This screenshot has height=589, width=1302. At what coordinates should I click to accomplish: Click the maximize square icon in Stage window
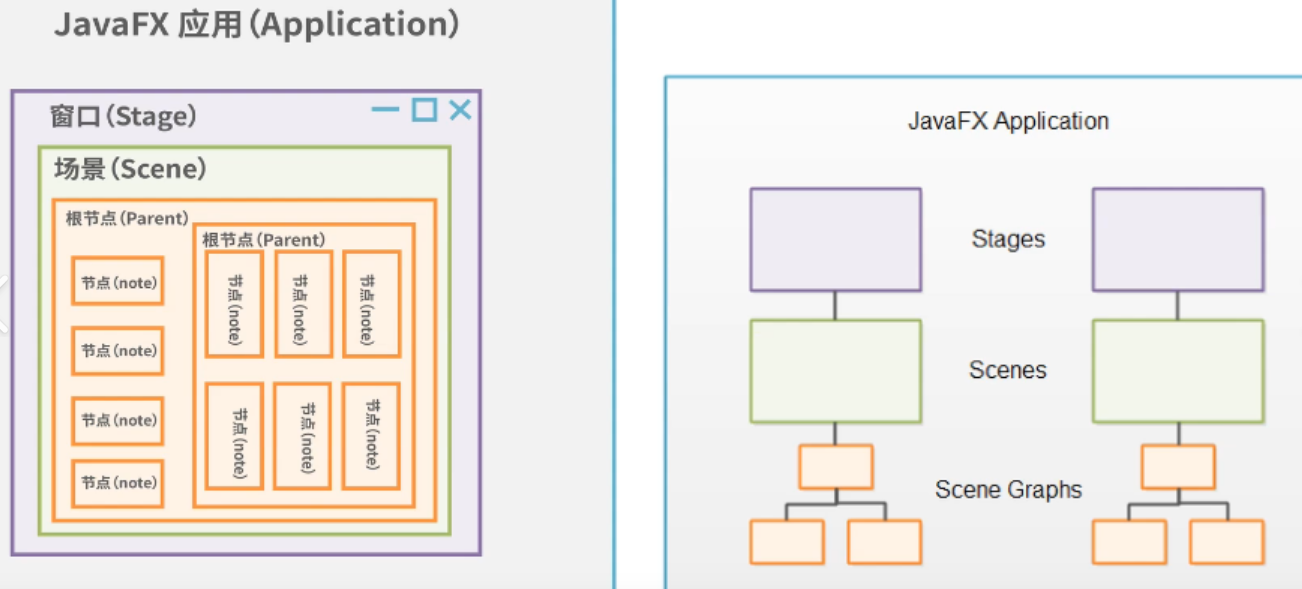click(425, 110)
